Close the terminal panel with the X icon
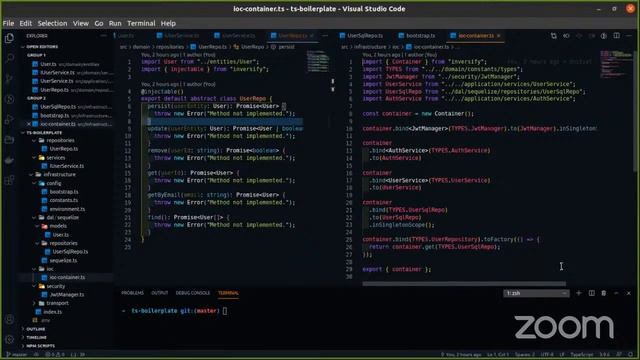The image size is (640, 360). [629, 293]
